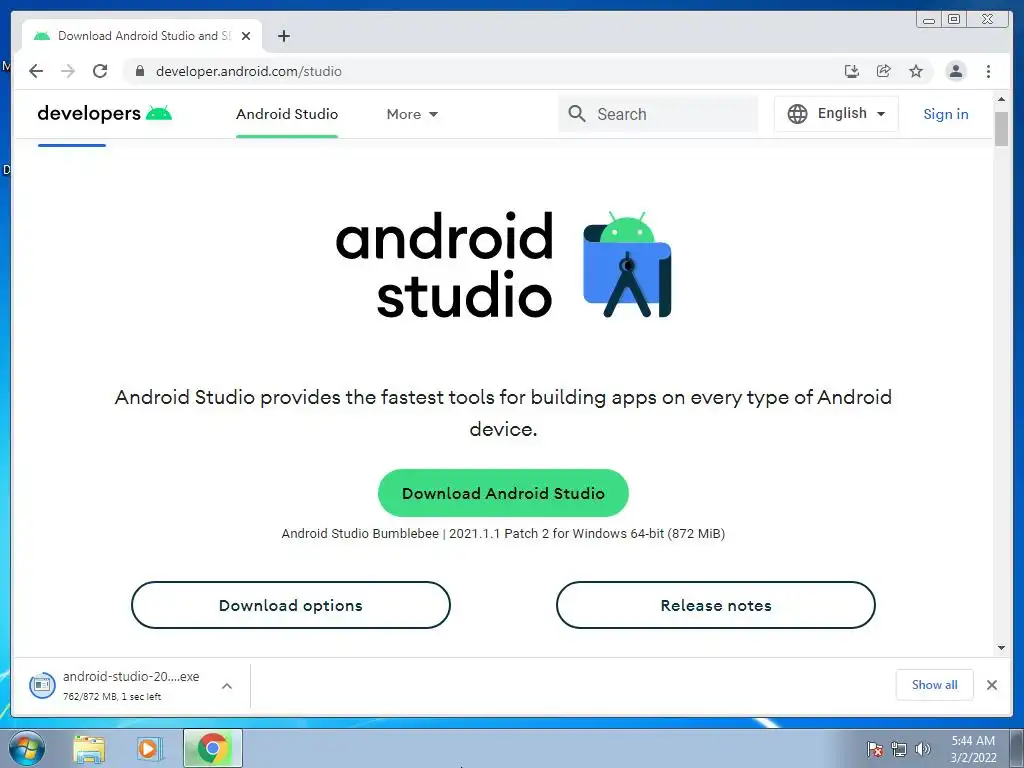The image size is (1024, 768).
Task: Click the android-studio exe download item
Action: [x=131, y=685]
